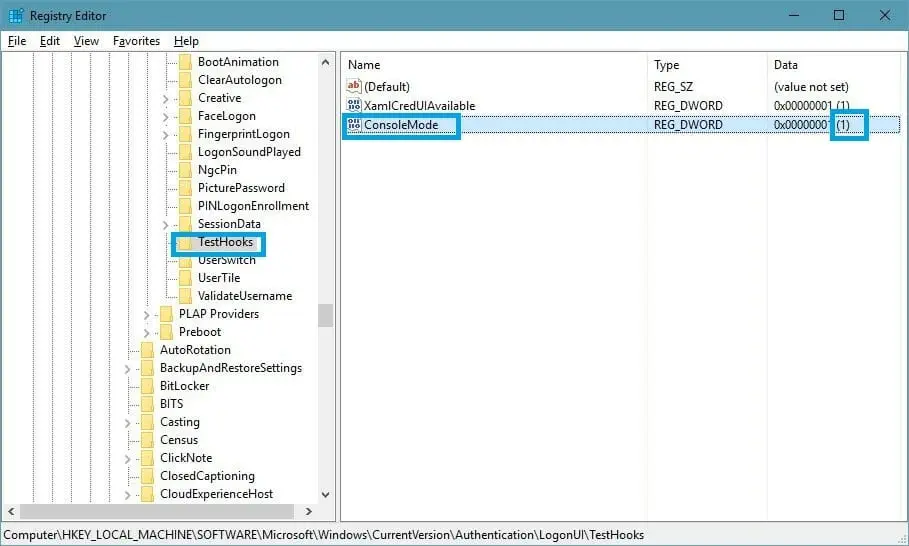Click the BitLocker folder icon

coord(148,385)
